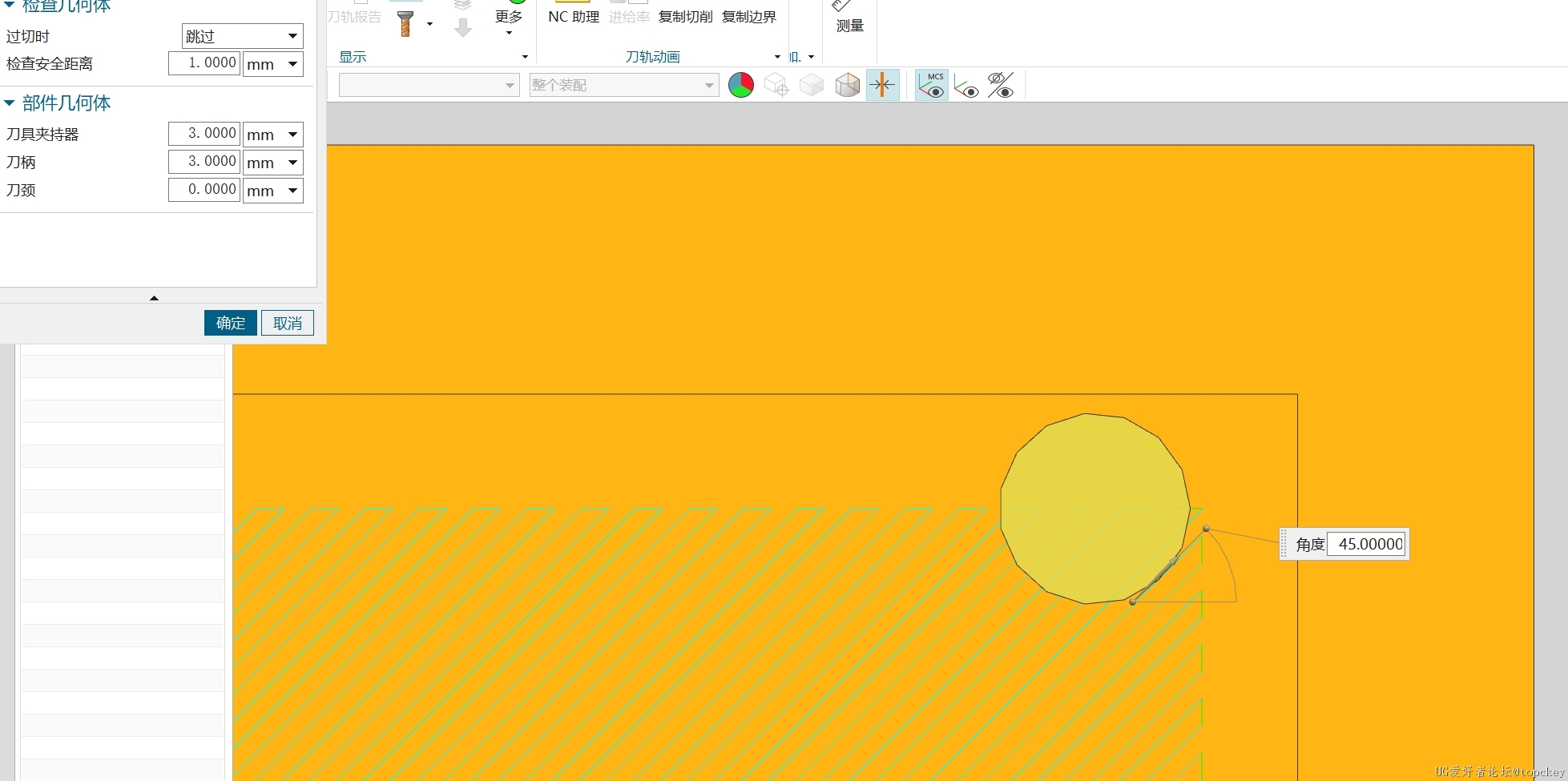The height and width of the screenshot is (781, 1568).
Task: Collapse the 检查几何体 section
Action: tap(10, 6)
